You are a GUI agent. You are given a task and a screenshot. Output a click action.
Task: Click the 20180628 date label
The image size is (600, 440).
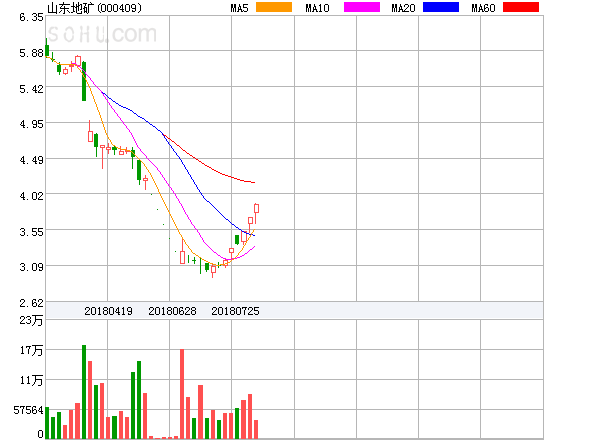(x=172, y=311)
